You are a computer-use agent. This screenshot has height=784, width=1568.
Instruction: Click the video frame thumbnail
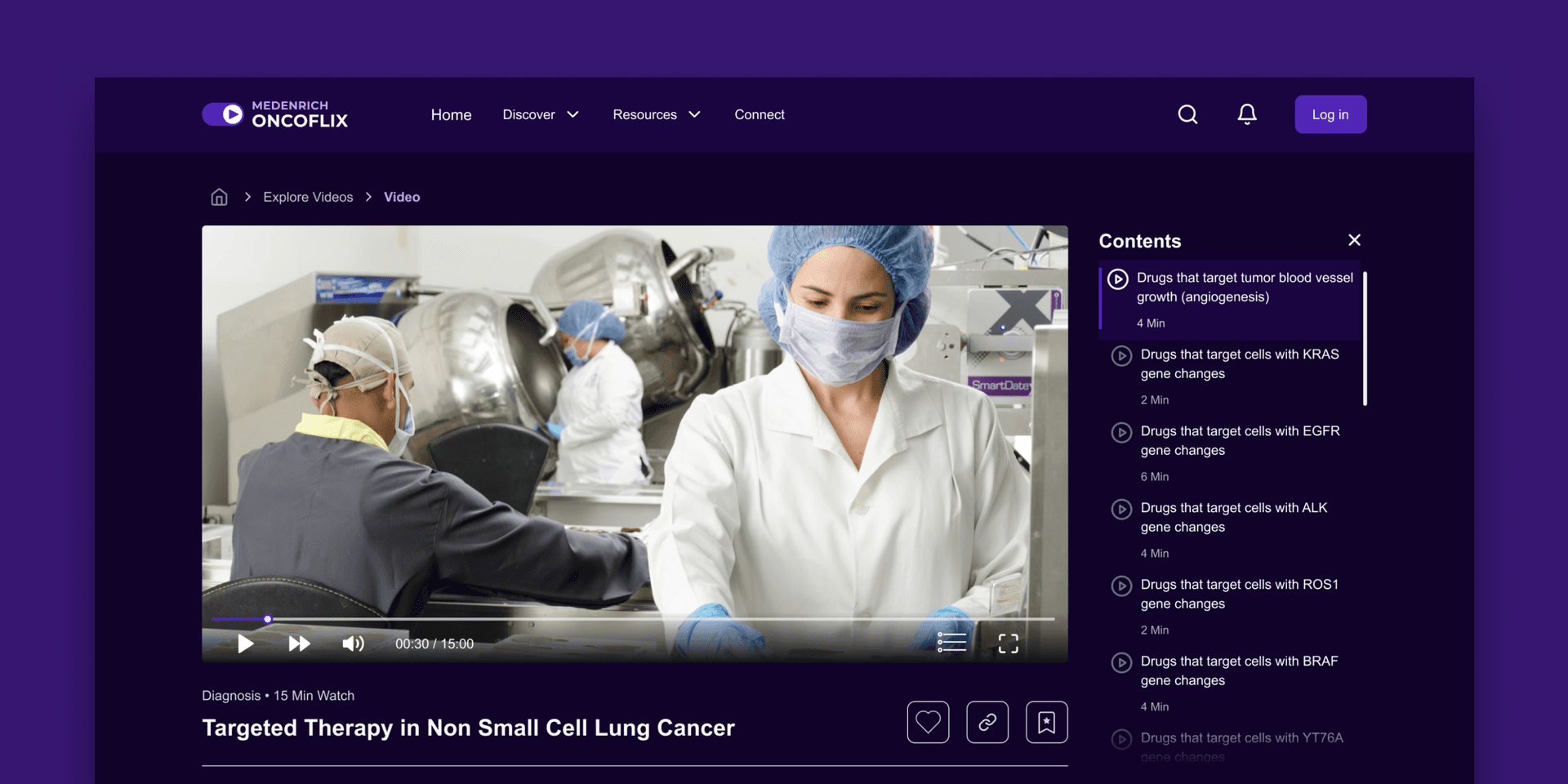click(635, 443)
